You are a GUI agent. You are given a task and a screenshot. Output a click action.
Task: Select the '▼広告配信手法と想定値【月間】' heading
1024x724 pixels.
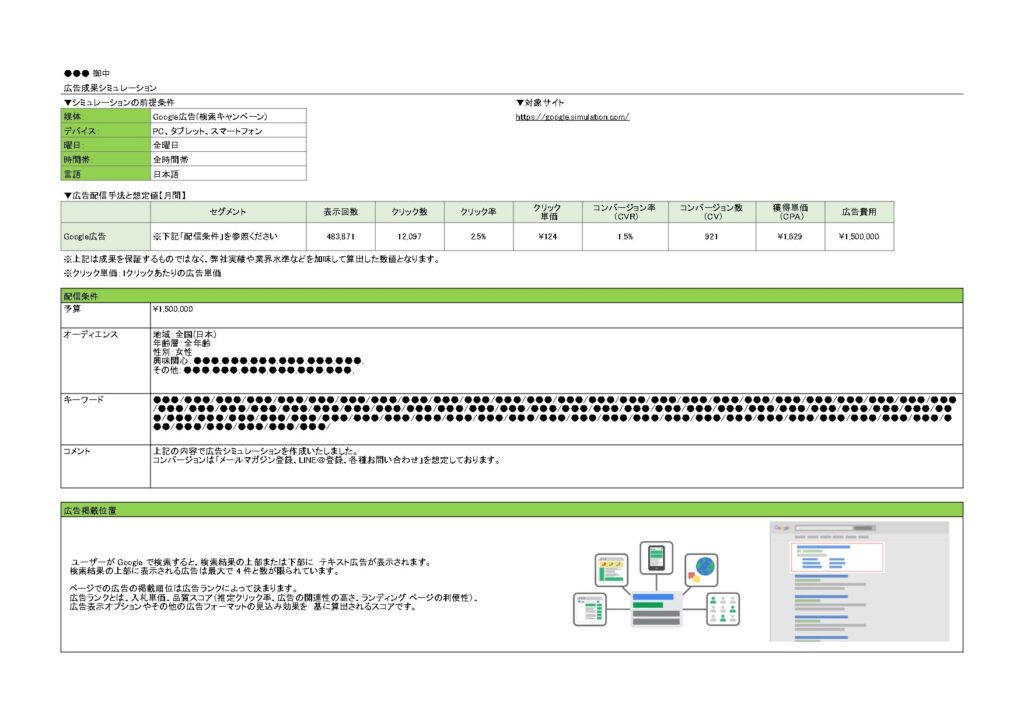pyautogui.click(x=125, y=195)
